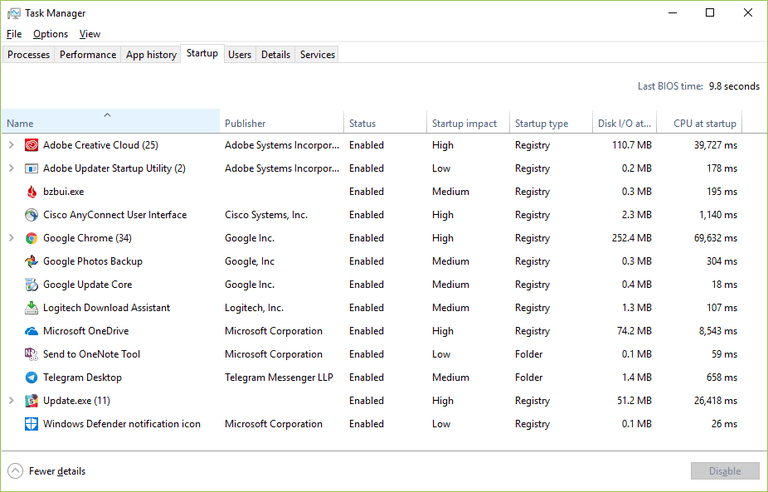Click the Telegram Desktop icon
768x492 pixels.
[31, 378]
